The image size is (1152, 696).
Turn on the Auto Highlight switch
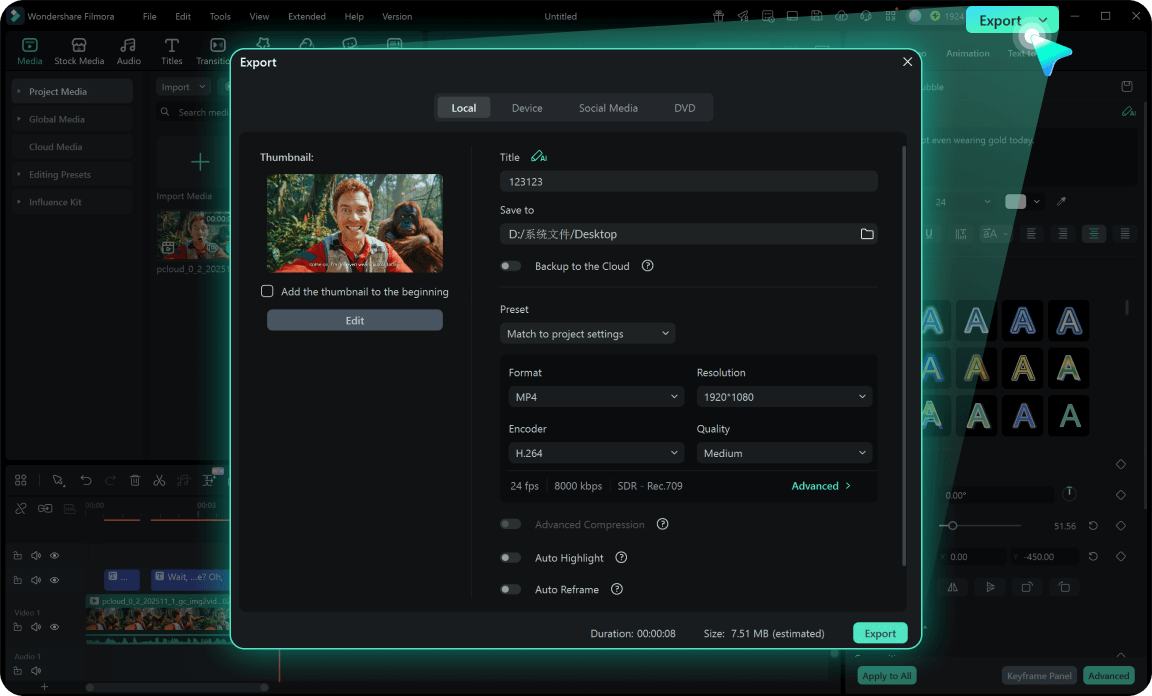510,557
